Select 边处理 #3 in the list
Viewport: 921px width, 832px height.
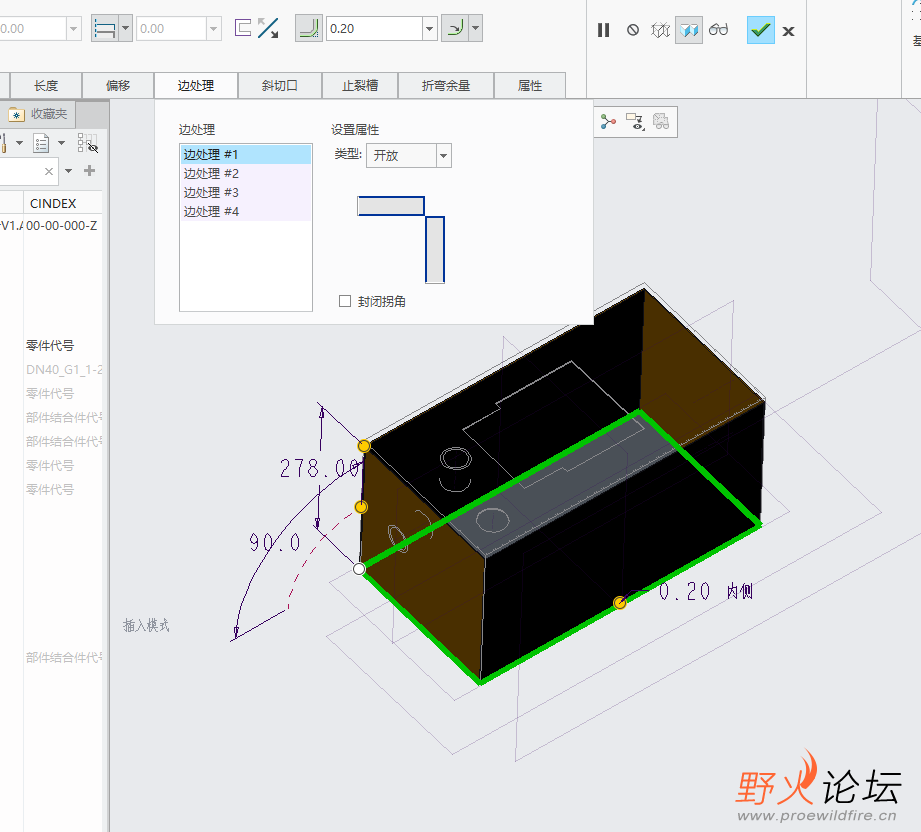tap(246, 192)
